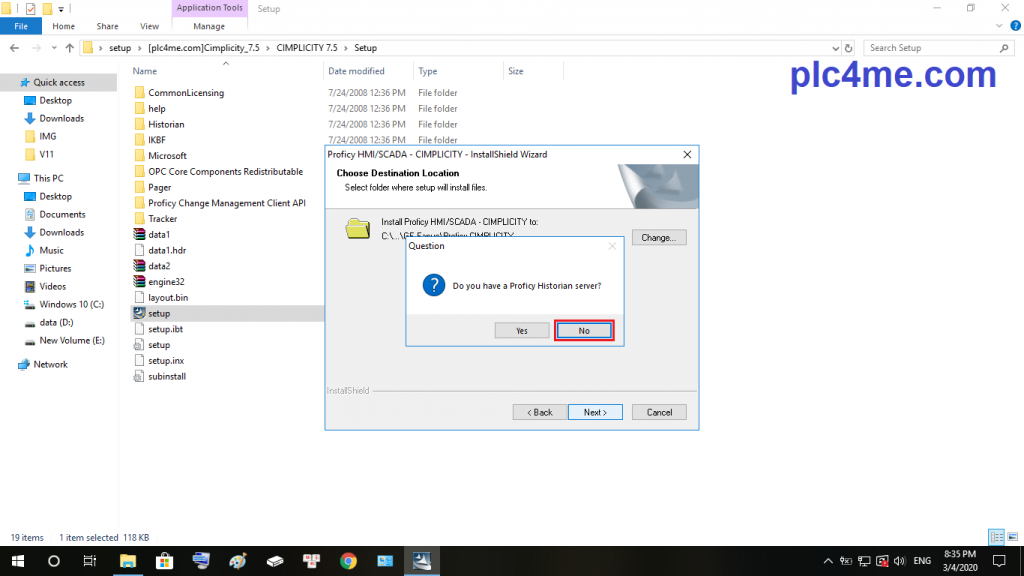Show hidden system tray icons
Viewport: 1024px width, 576px height.
[x=828, y=561]
